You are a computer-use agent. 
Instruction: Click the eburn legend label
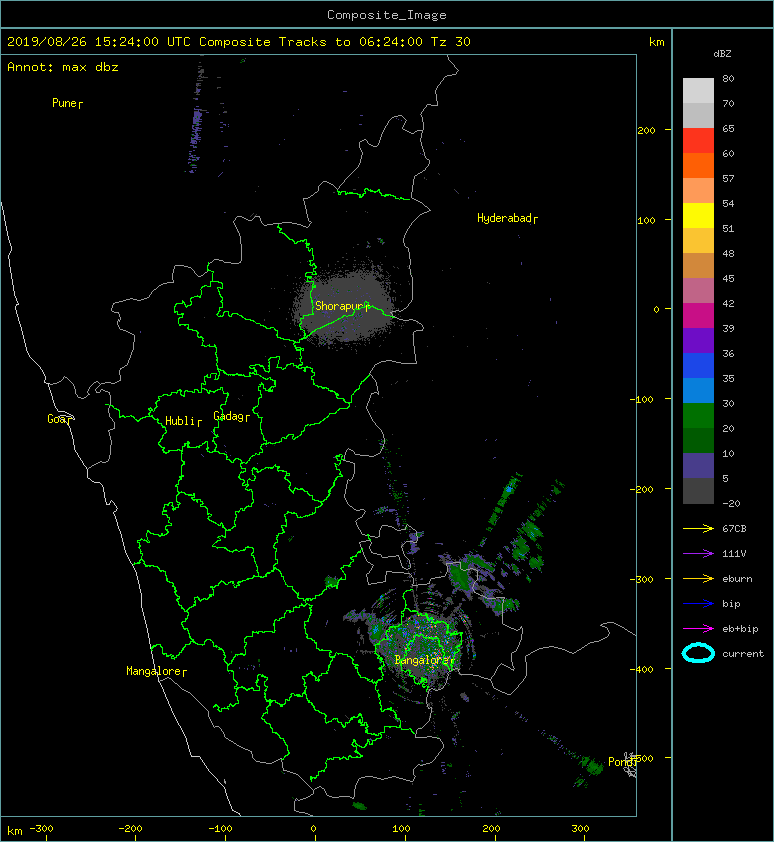click(x=737, y=579)
